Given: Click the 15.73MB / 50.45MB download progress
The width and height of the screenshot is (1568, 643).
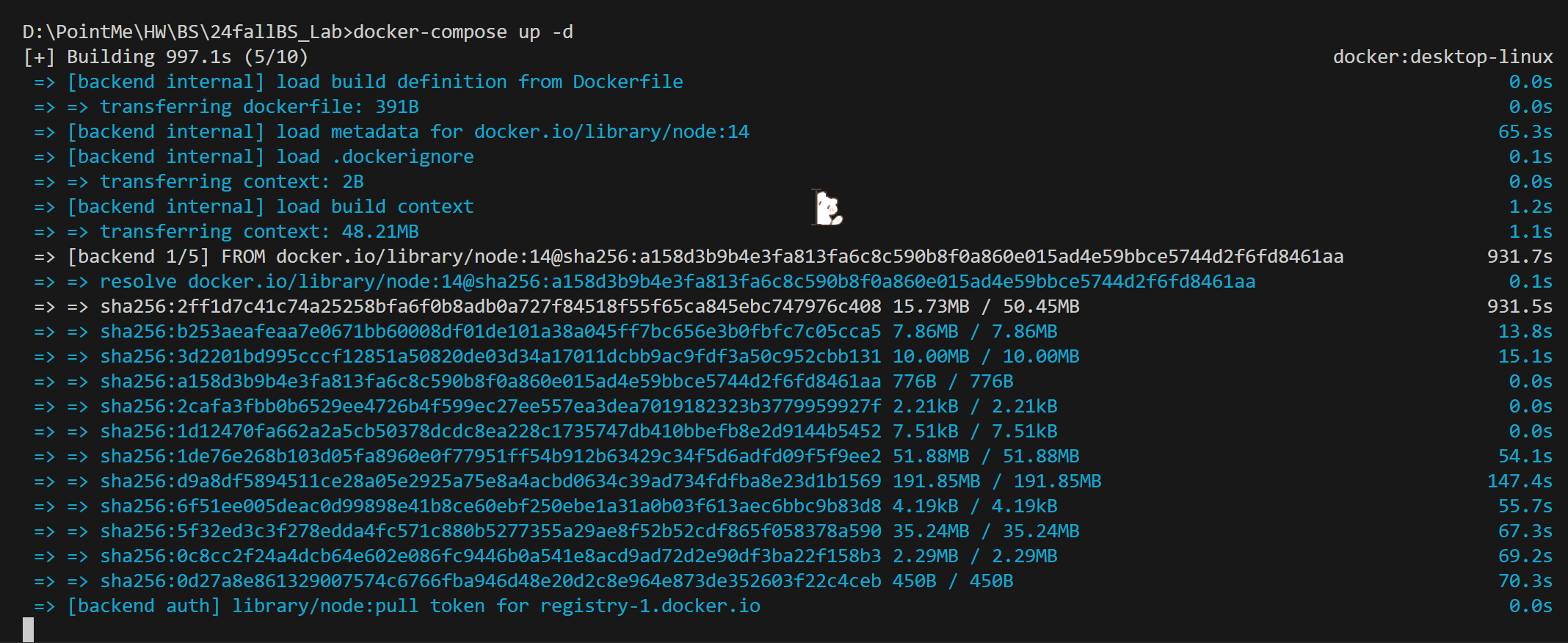Looking at the screenshot, I should pos(985,307).
